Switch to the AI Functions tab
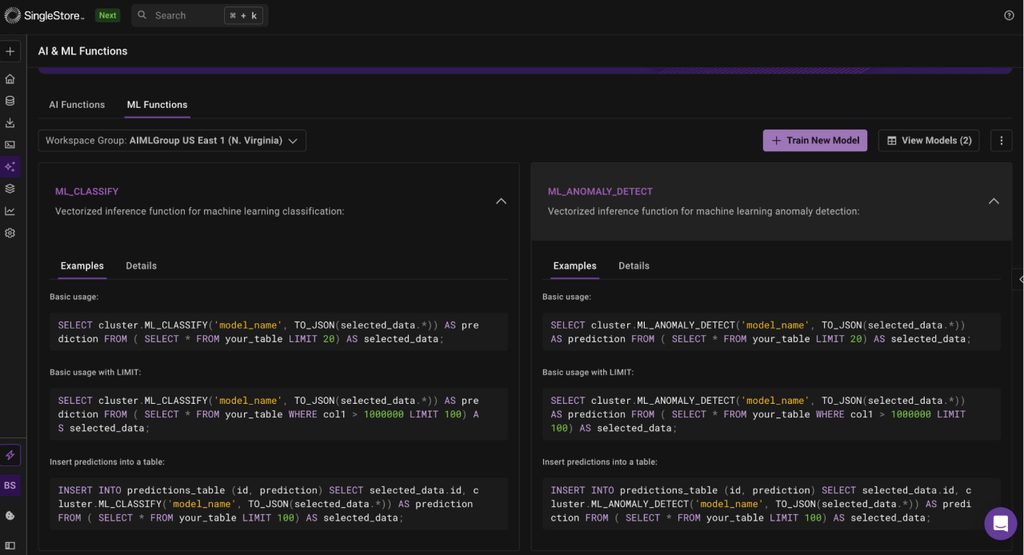1024x555 pixels. (x=77, y=105)
